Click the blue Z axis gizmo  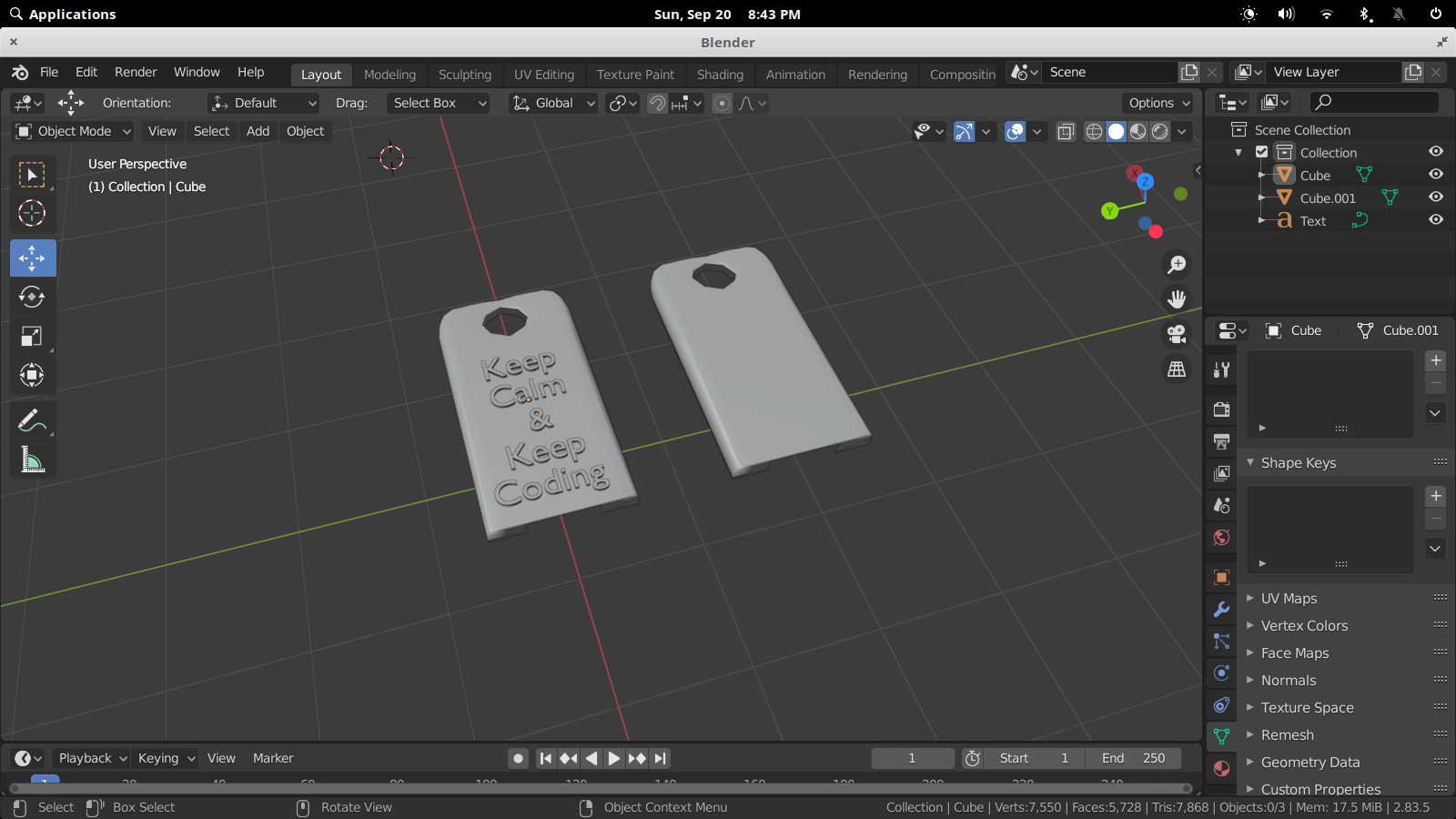pyautogui.click(x=1145, y=181)
